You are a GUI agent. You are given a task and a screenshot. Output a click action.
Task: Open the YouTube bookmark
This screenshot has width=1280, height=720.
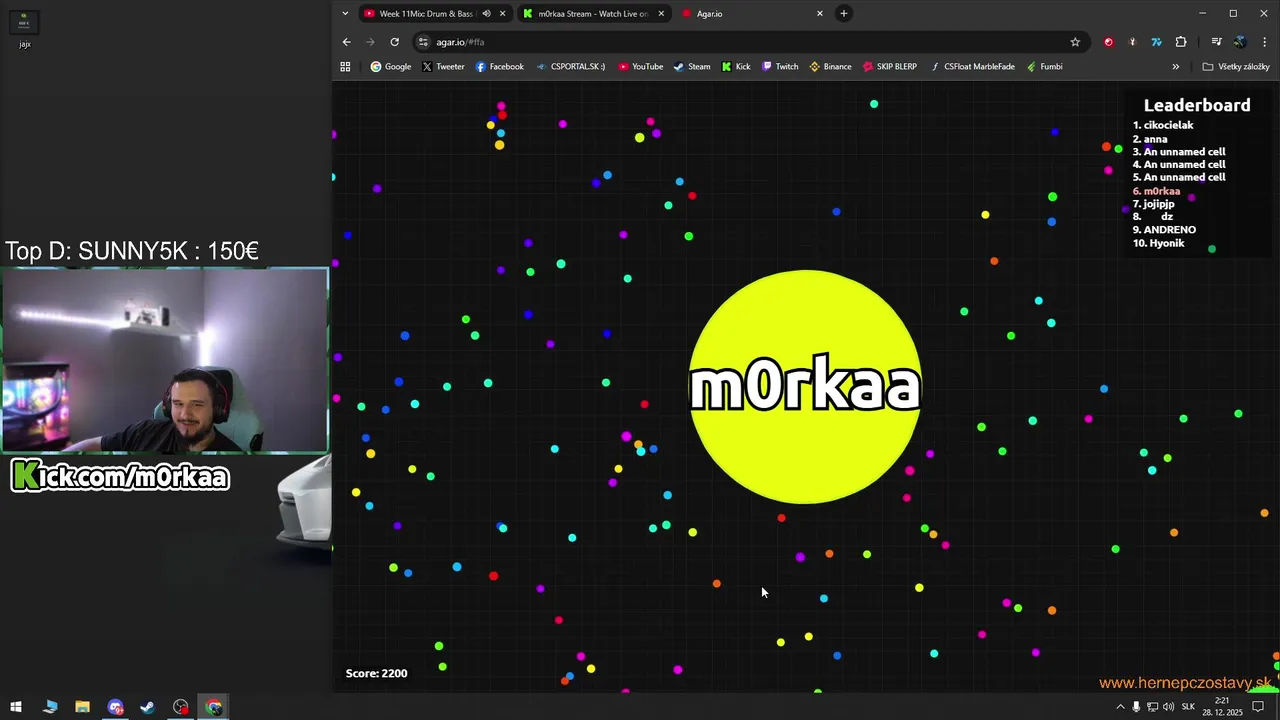coord(640,67)
